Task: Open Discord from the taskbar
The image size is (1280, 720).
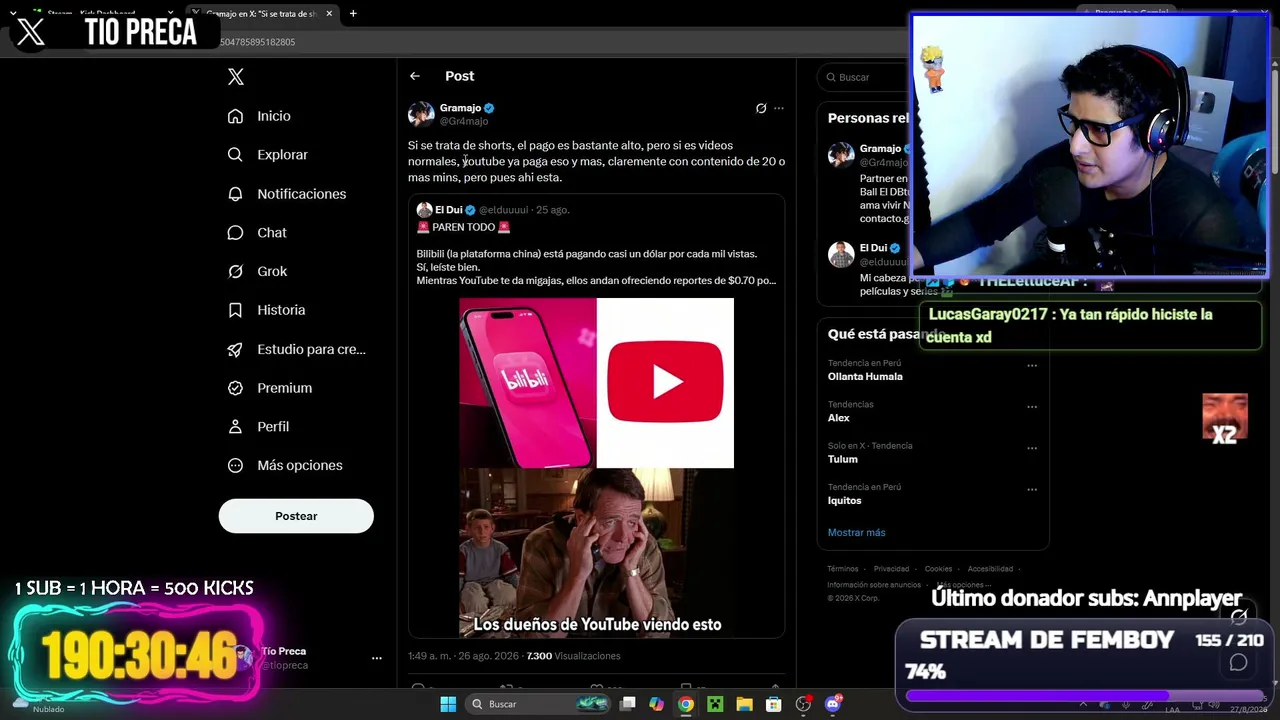Action: (x=833, y=704)
